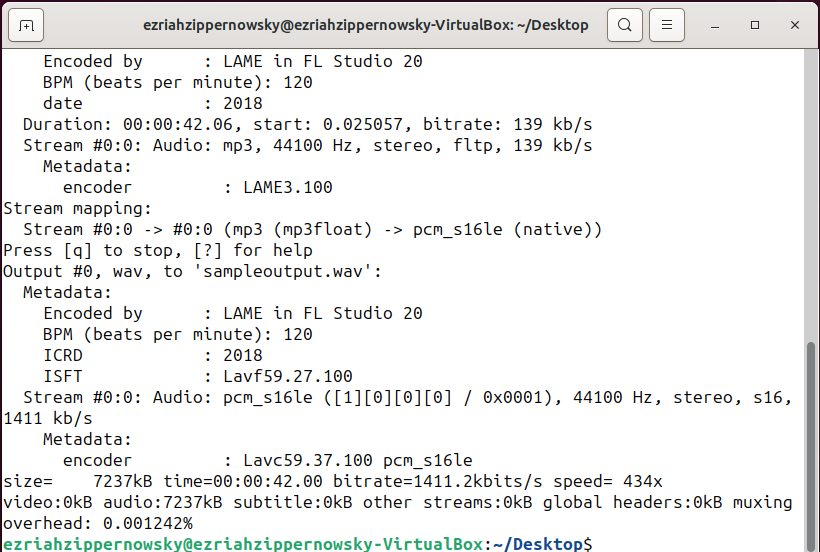Click 'Press [q] to stop' line
This screenshot has width=820, height=552.
(x=157, y=250)
